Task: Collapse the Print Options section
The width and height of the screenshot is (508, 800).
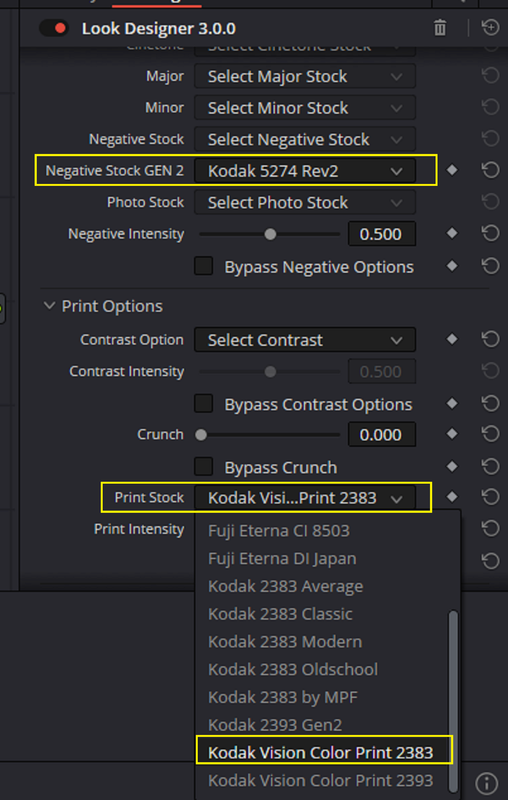Action: click(49, 306)
